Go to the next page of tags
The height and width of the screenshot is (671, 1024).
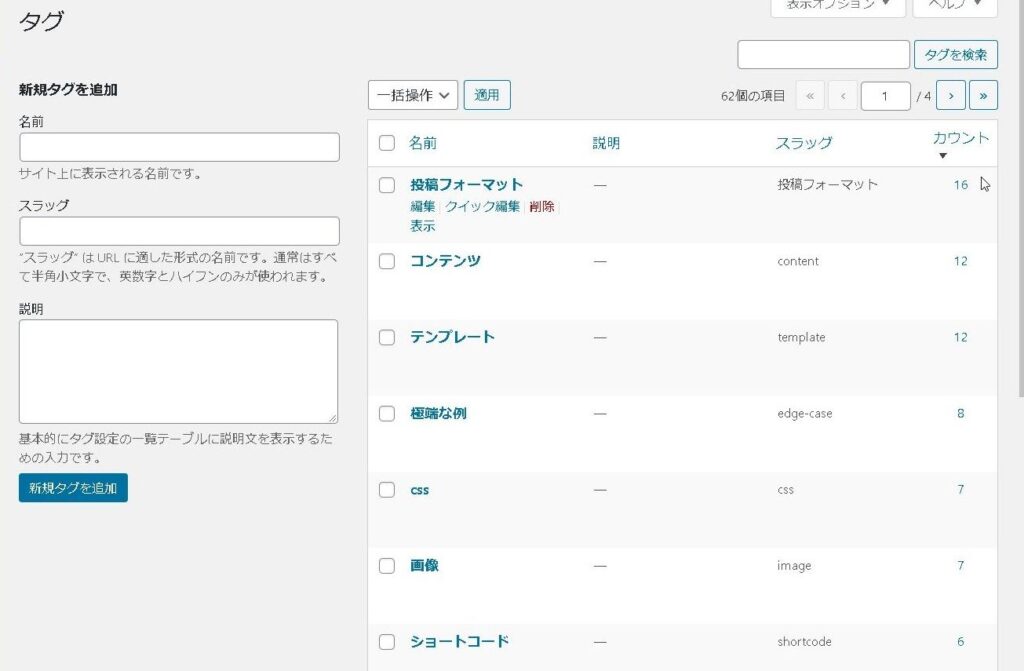click(x=950, y=96)
